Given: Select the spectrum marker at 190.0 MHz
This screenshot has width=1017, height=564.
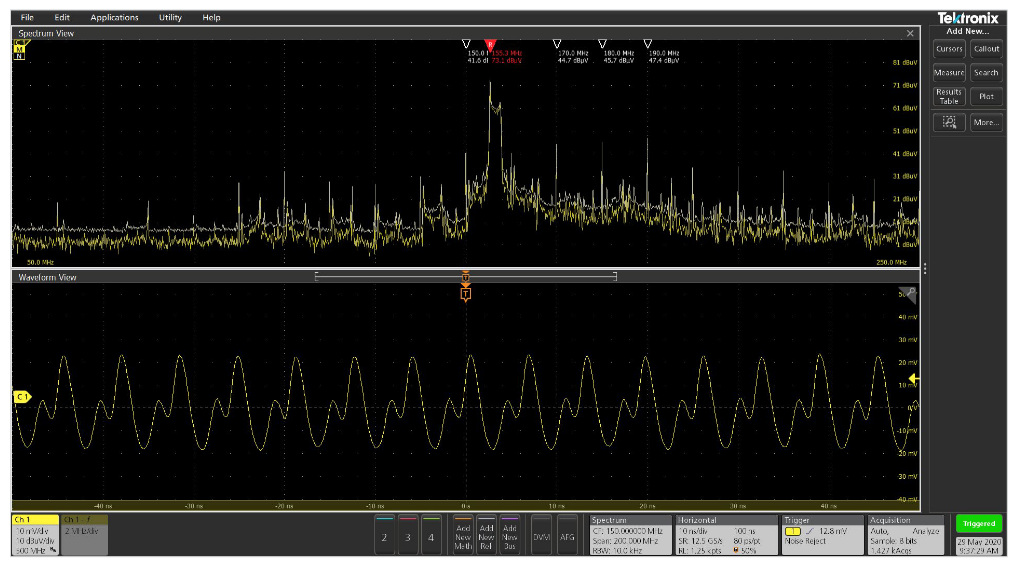Looking at the screenshot, I should point(647,44).
